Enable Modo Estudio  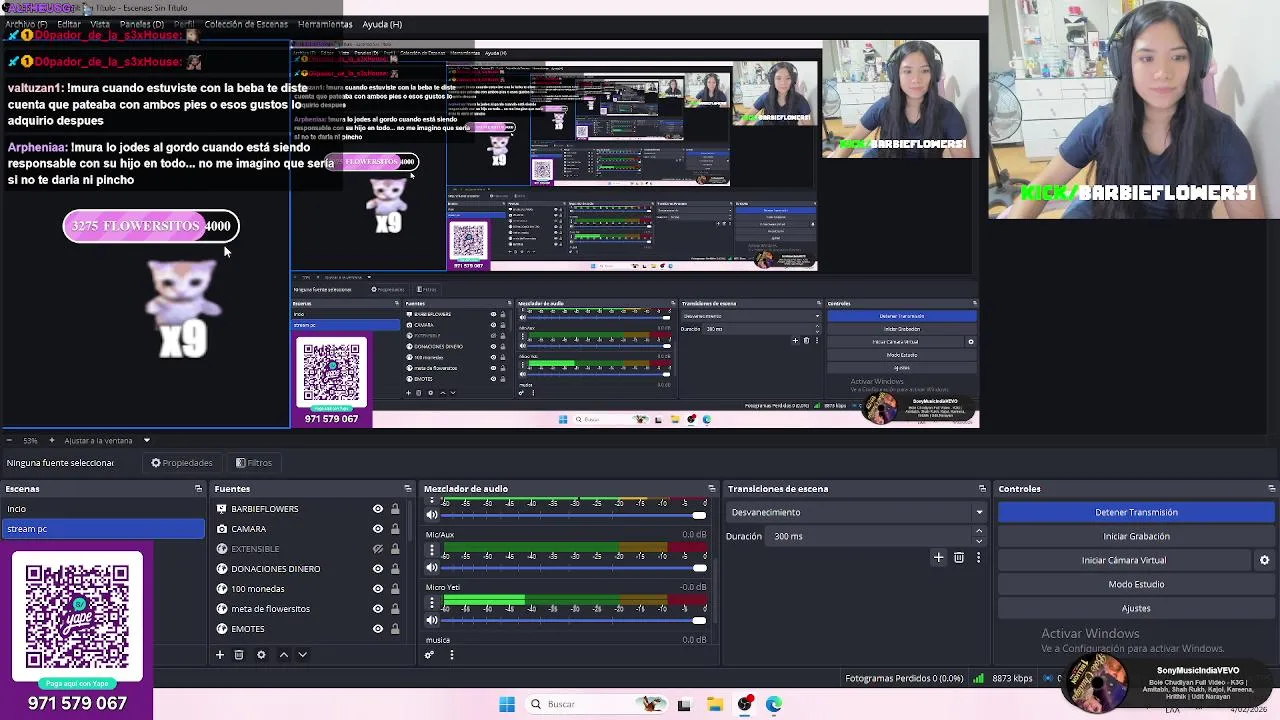(1136, 584)
